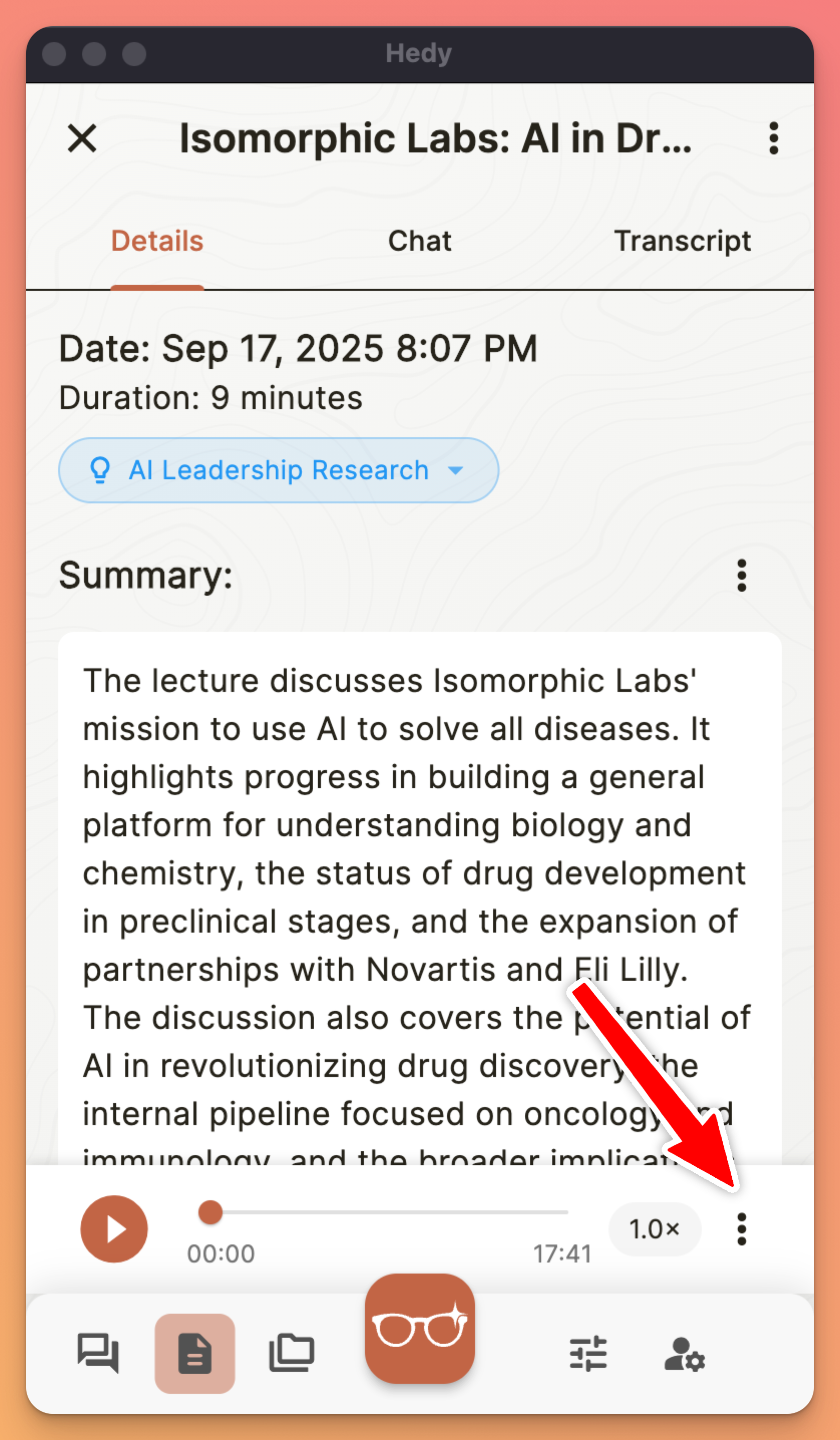Click the audio progress slider handle
Image resolution: width=840 pixels, height=1440 pixels.
[210, 1212]
